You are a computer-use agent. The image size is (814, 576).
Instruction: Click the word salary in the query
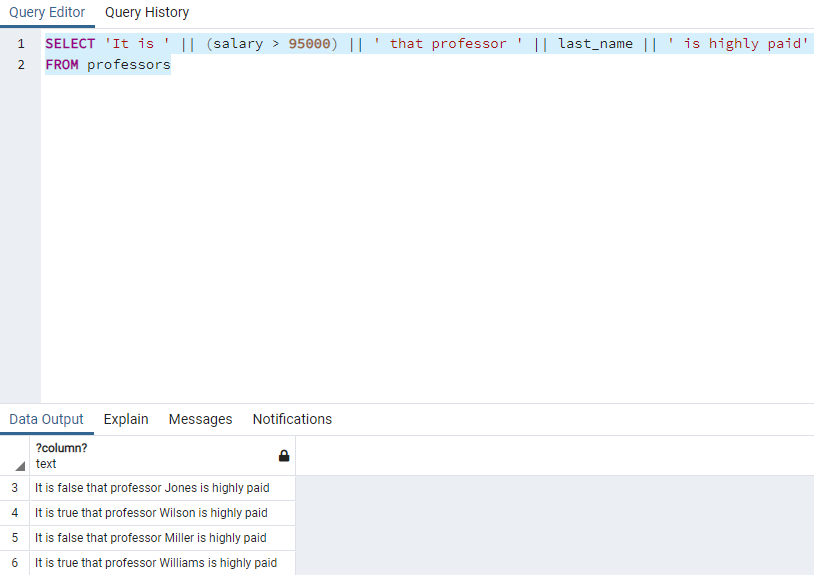[238, 44]
